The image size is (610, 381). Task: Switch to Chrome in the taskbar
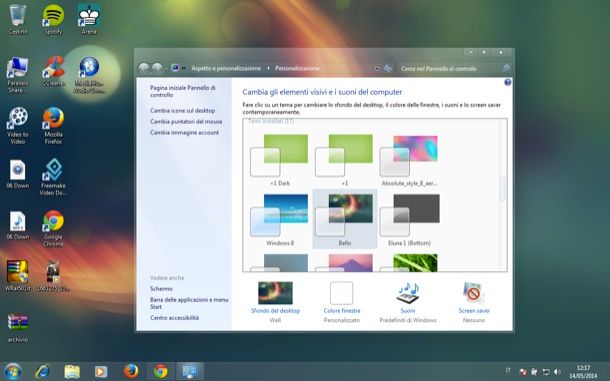[161, 371]
